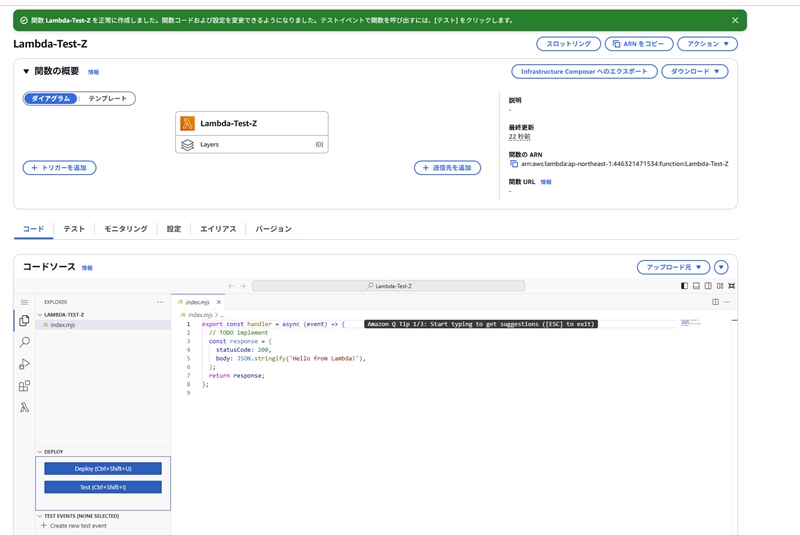Close the index.mjs editor tab
This screenshot has width=800, height=535.
click(219, 302)
